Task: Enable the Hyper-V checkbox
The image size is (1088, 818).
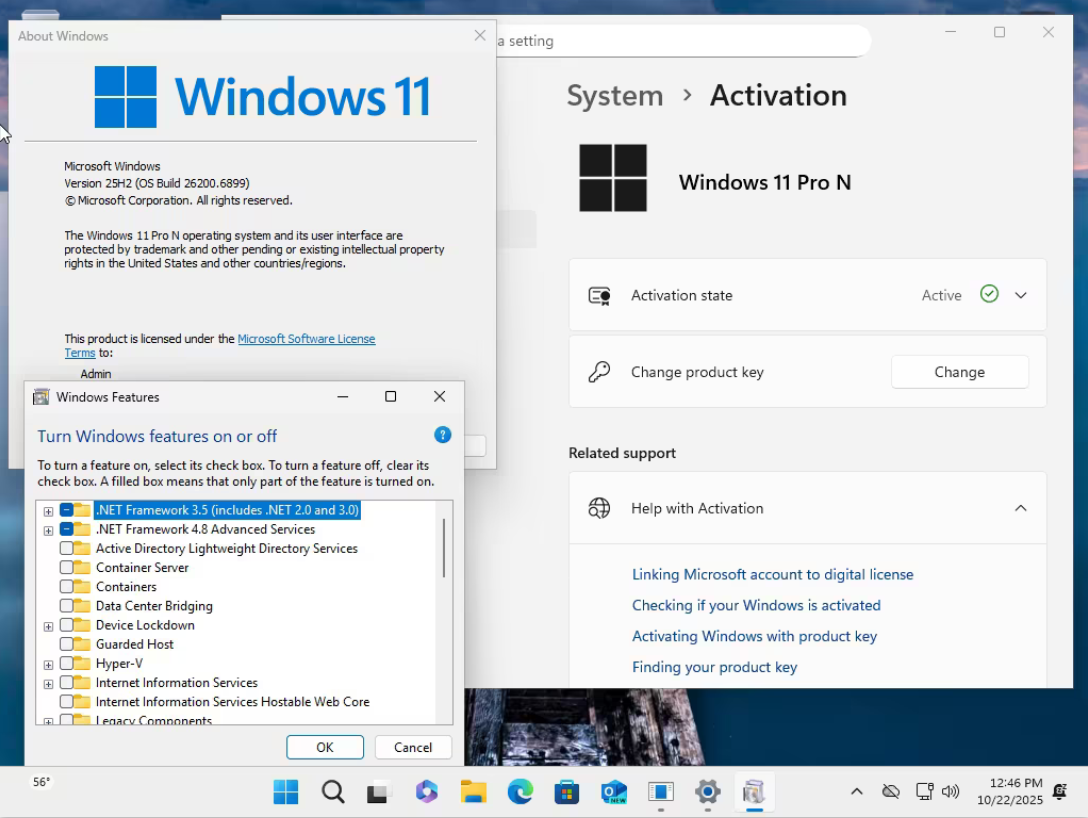Action: click(x=67, y=663)
